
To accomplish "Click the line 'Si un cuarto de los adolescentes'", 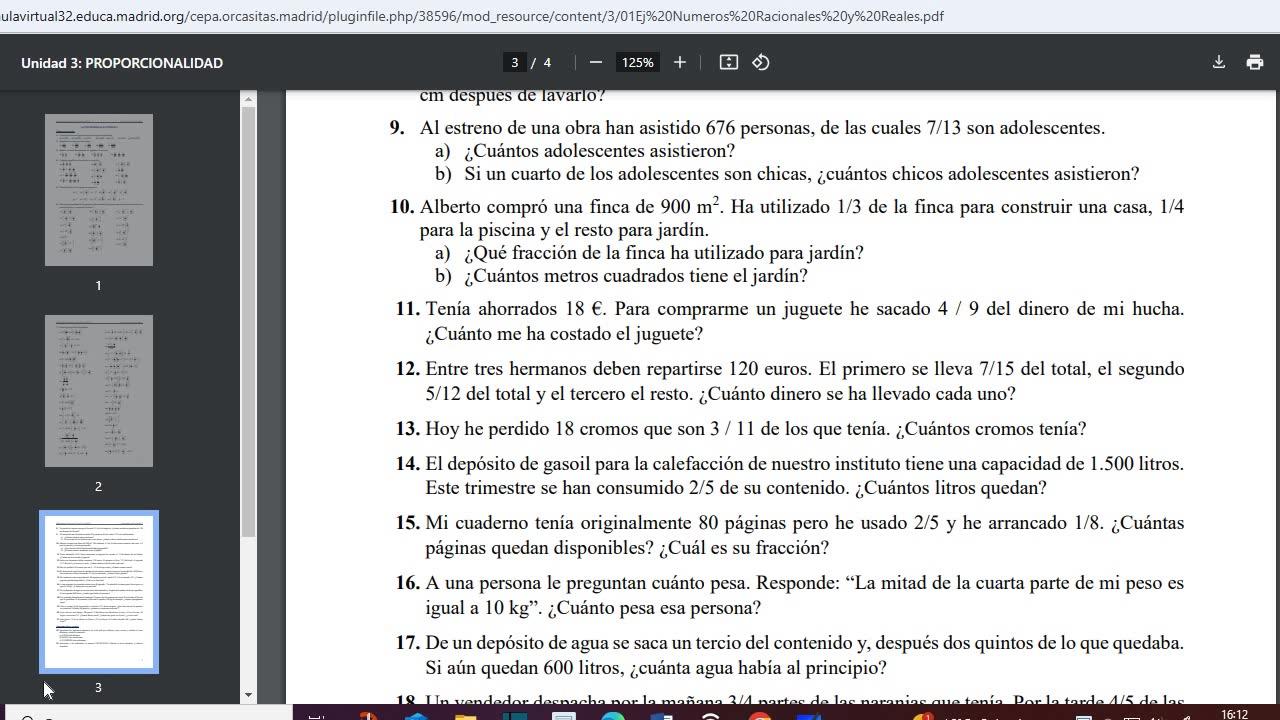I will click(801, 174).
